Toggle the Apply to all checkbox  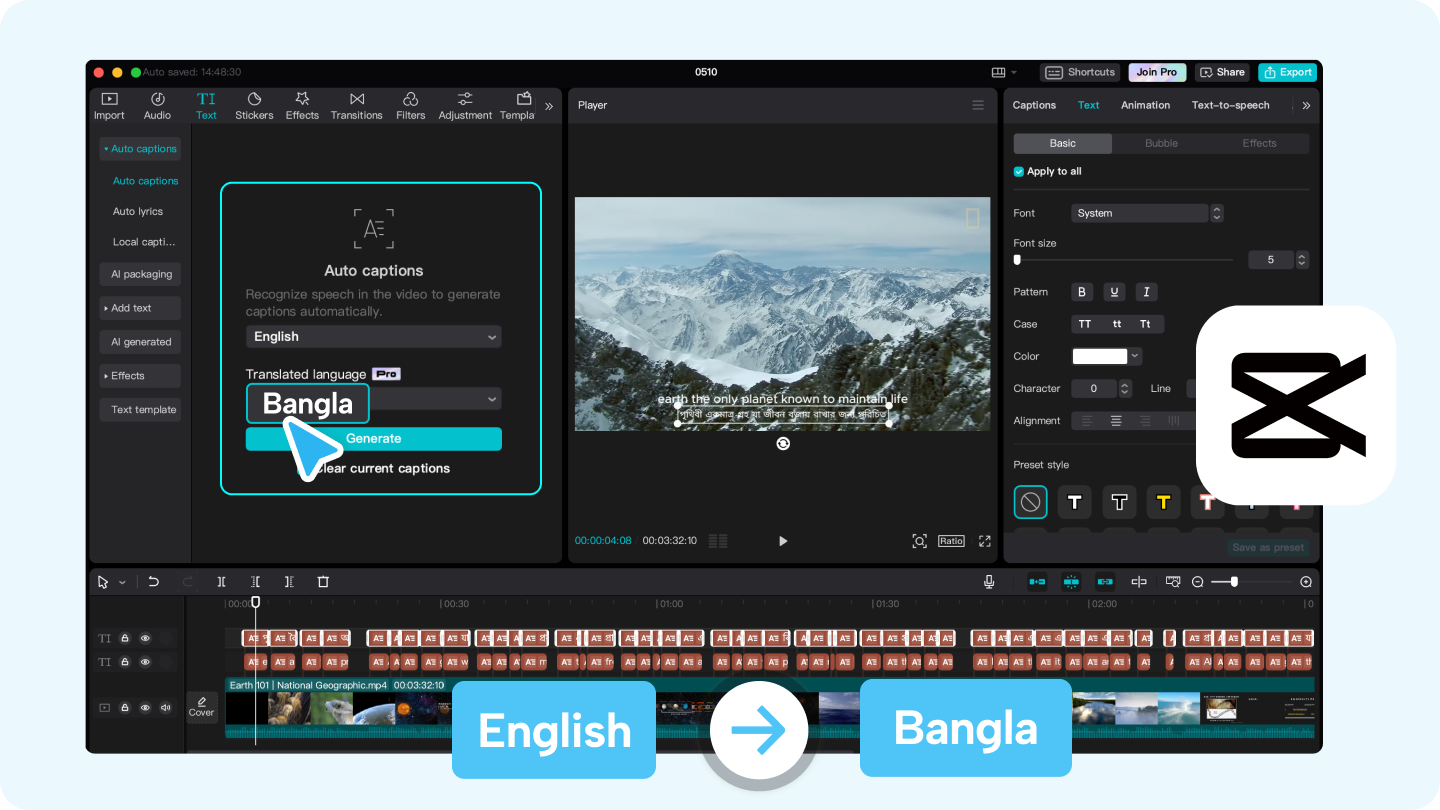[1019, 172]
